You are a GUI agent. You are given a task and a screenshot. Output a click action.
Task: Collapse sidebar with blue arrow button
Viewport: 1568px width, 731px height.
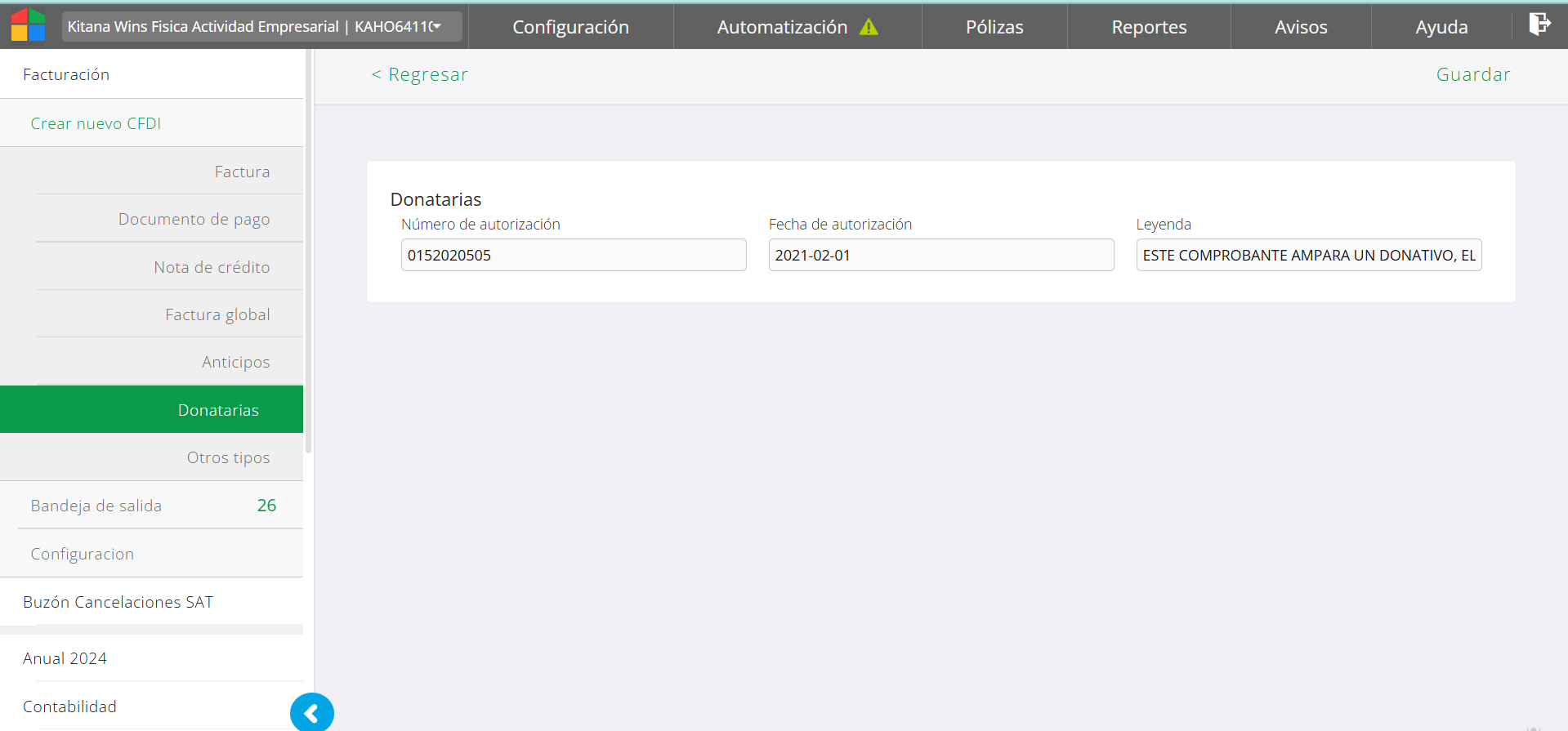pos(311,713)
